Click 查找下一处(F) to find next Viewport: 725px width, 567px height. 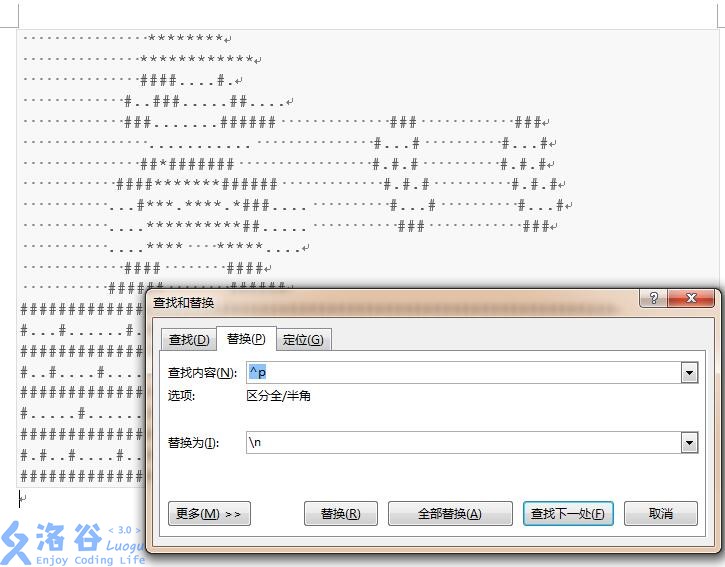pyautogui.click(x=567, y=514)
